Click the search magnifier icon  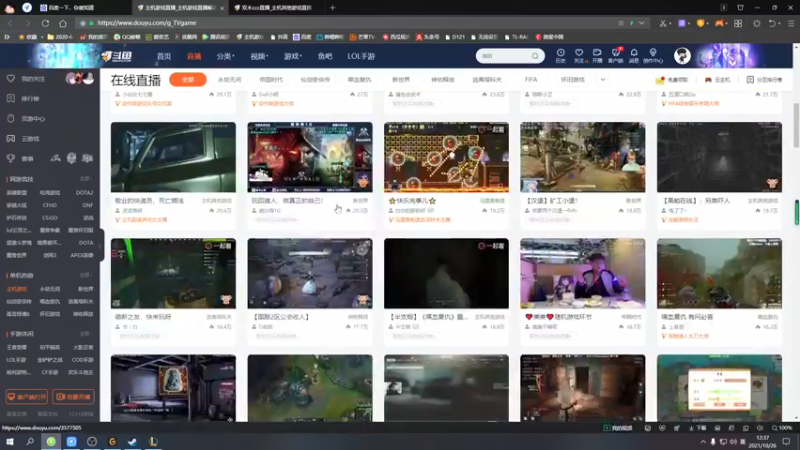[535, 56]
